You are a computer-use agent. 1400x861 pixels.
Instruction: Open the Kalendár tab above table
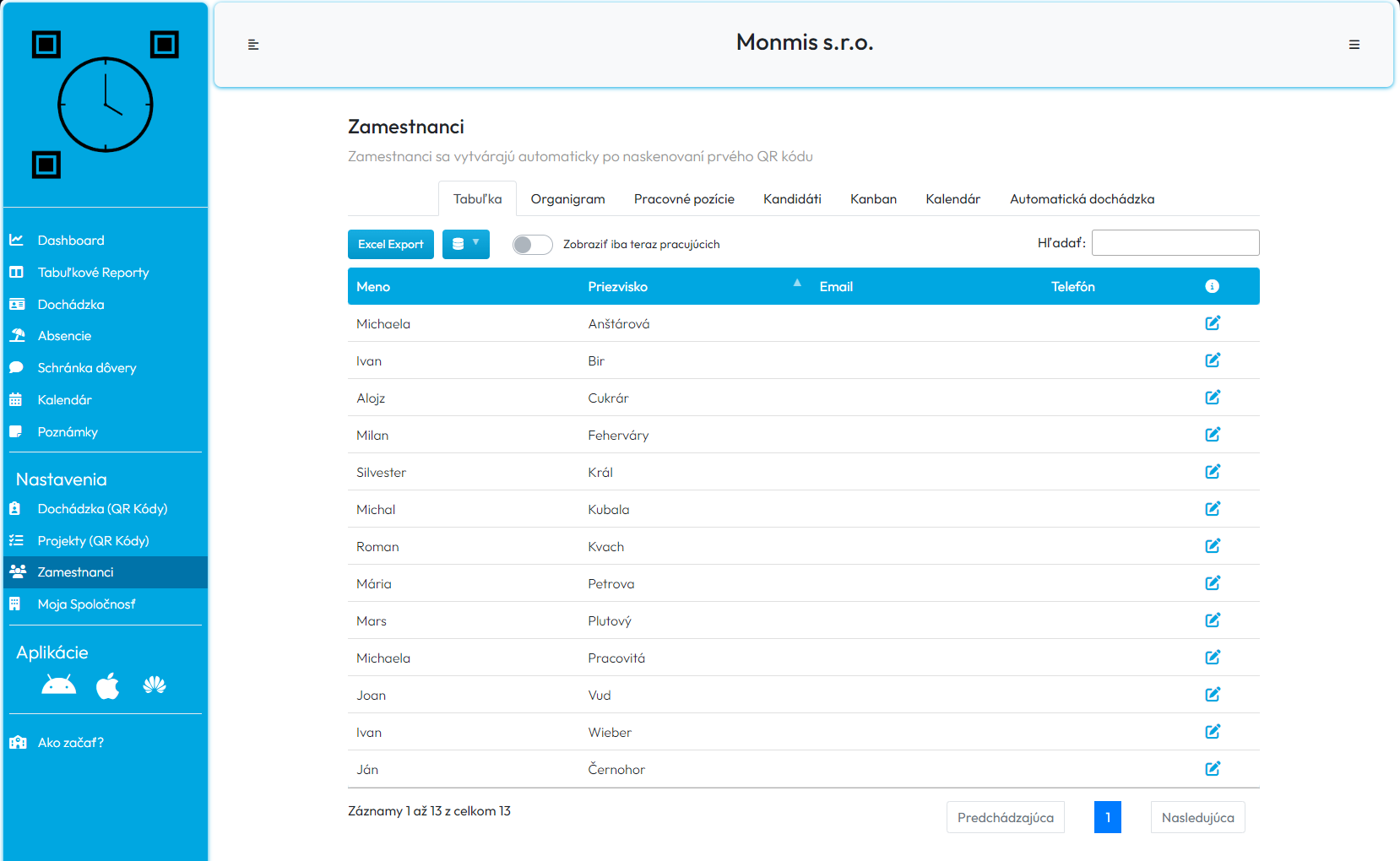tap(953, 199)
